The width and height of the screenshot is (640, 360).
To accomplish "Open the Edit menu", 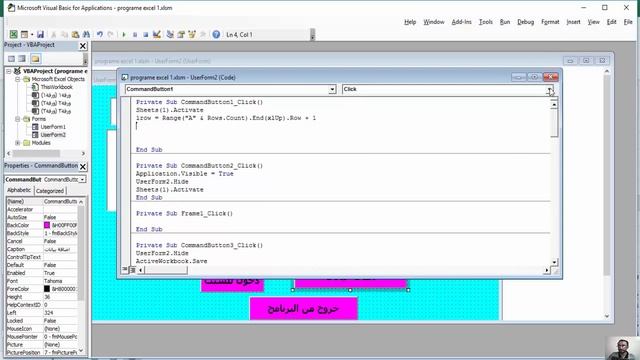I will 611,22.
